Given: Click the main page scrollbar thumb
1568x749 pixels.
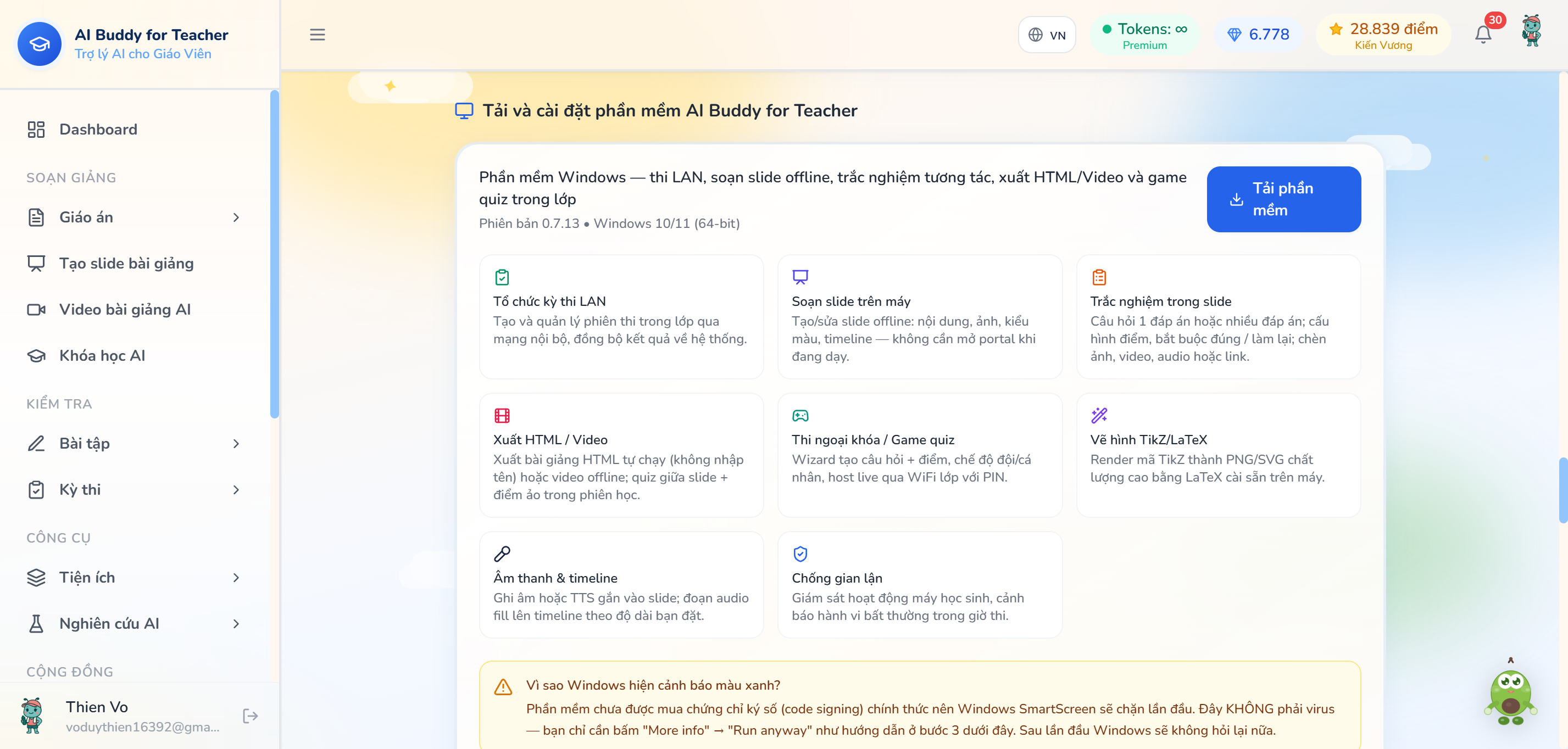Looking at the screenshot, I should [x=1563, y=490].
